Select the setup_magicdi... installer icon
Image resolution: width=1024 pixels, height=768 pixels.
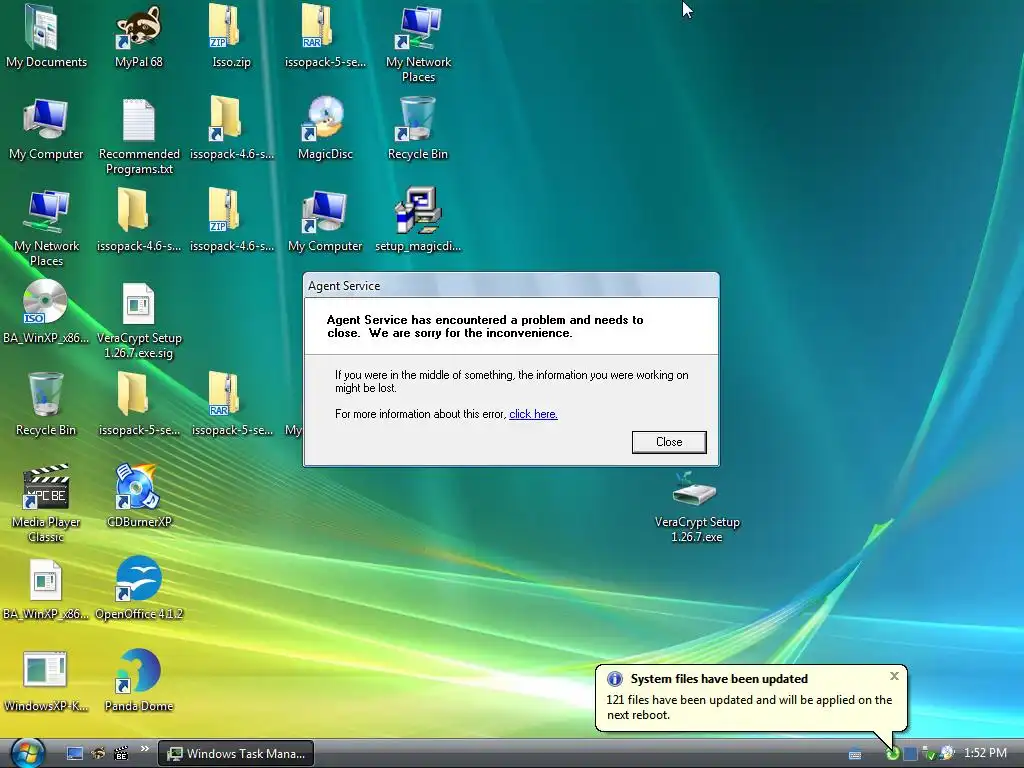coord(418,220)
